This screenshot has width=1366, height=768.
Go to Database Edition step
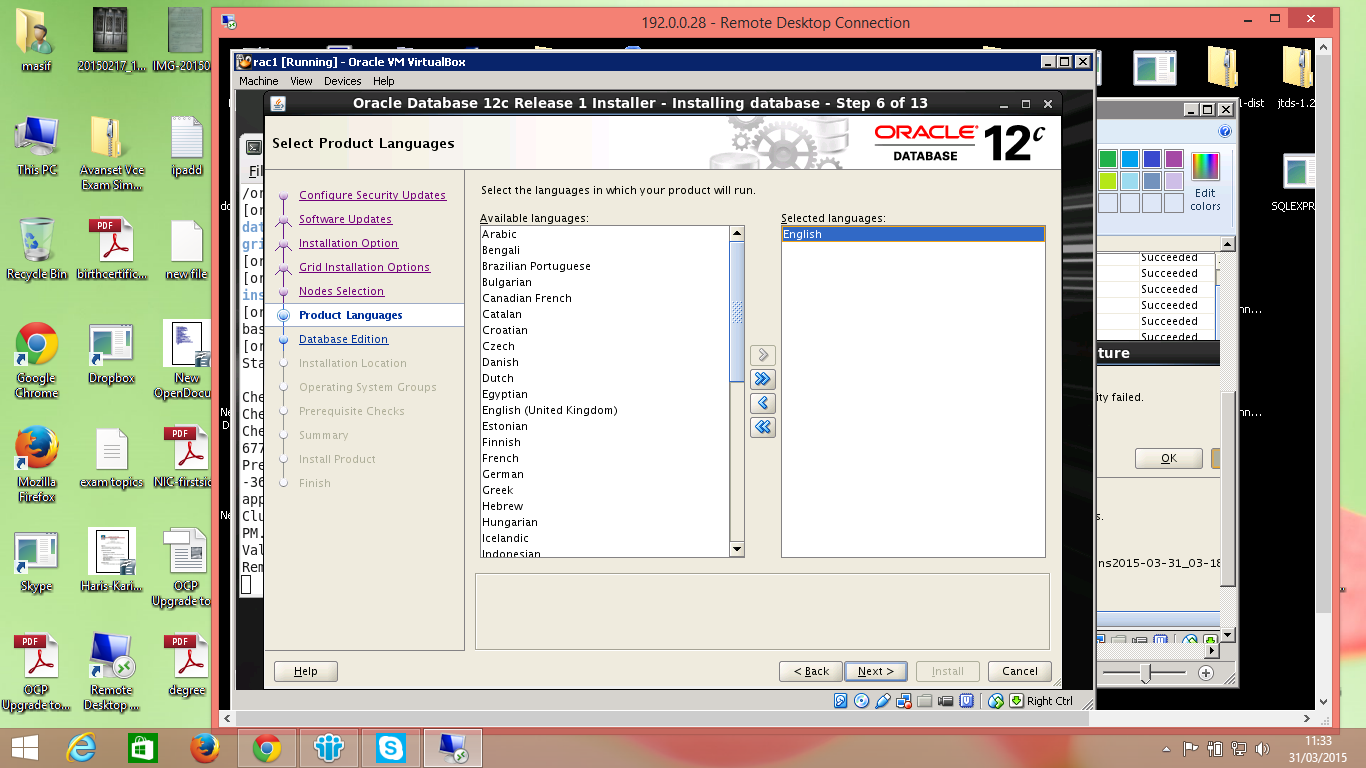coord(343,339)
